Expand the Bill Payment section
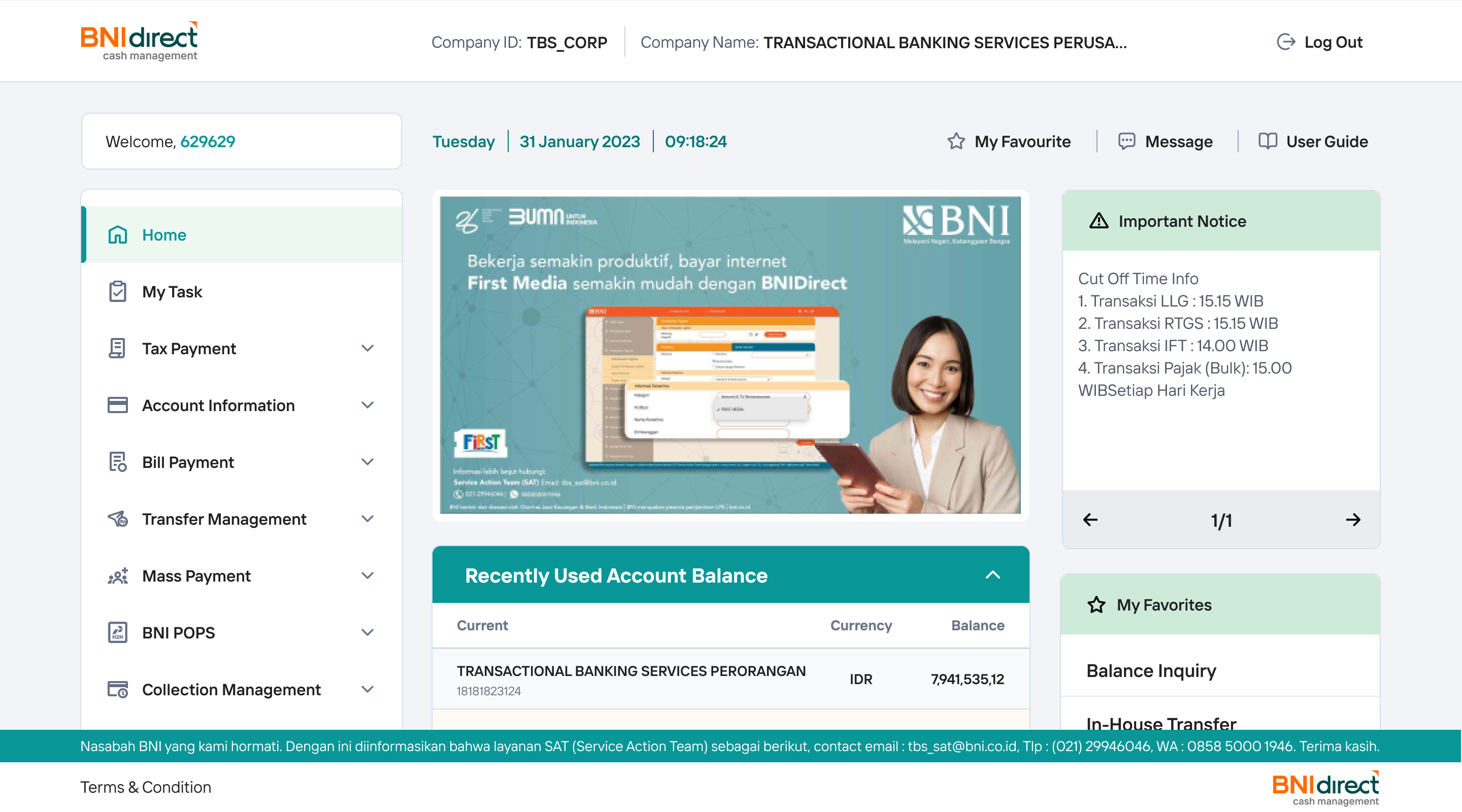1462x812 pixels. tap(368, 461)
